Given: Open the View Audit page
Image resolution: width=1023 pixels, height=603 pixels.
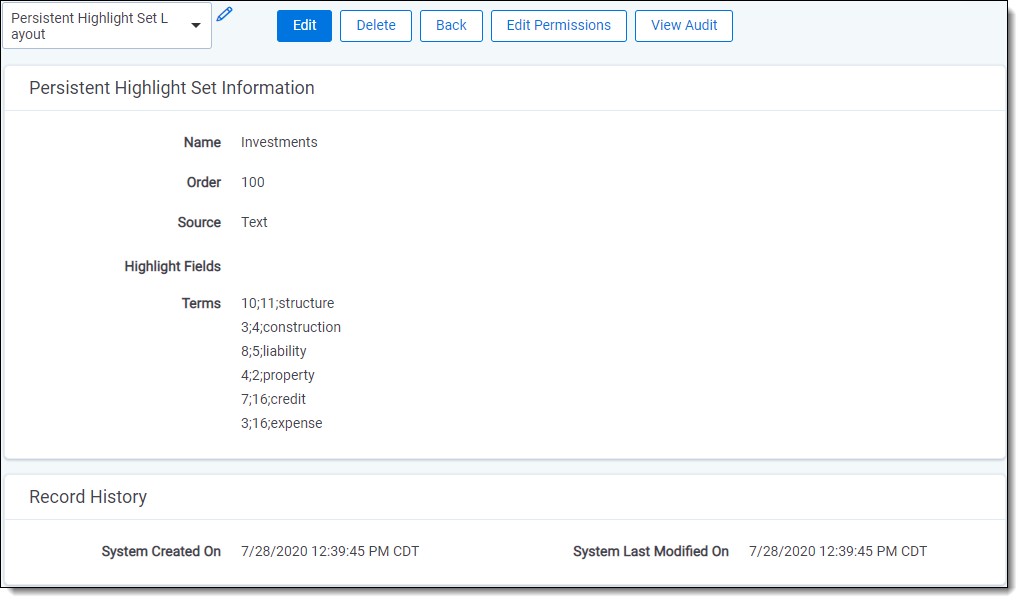Looking at the screenshot, I should [x=683, y=26].
